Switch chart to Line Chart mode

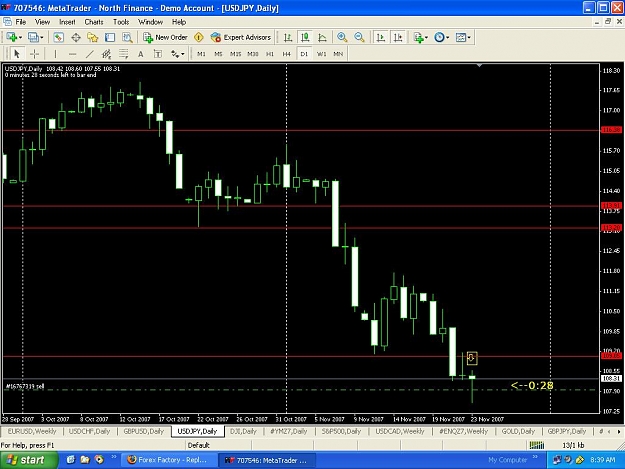coord(322,37)
